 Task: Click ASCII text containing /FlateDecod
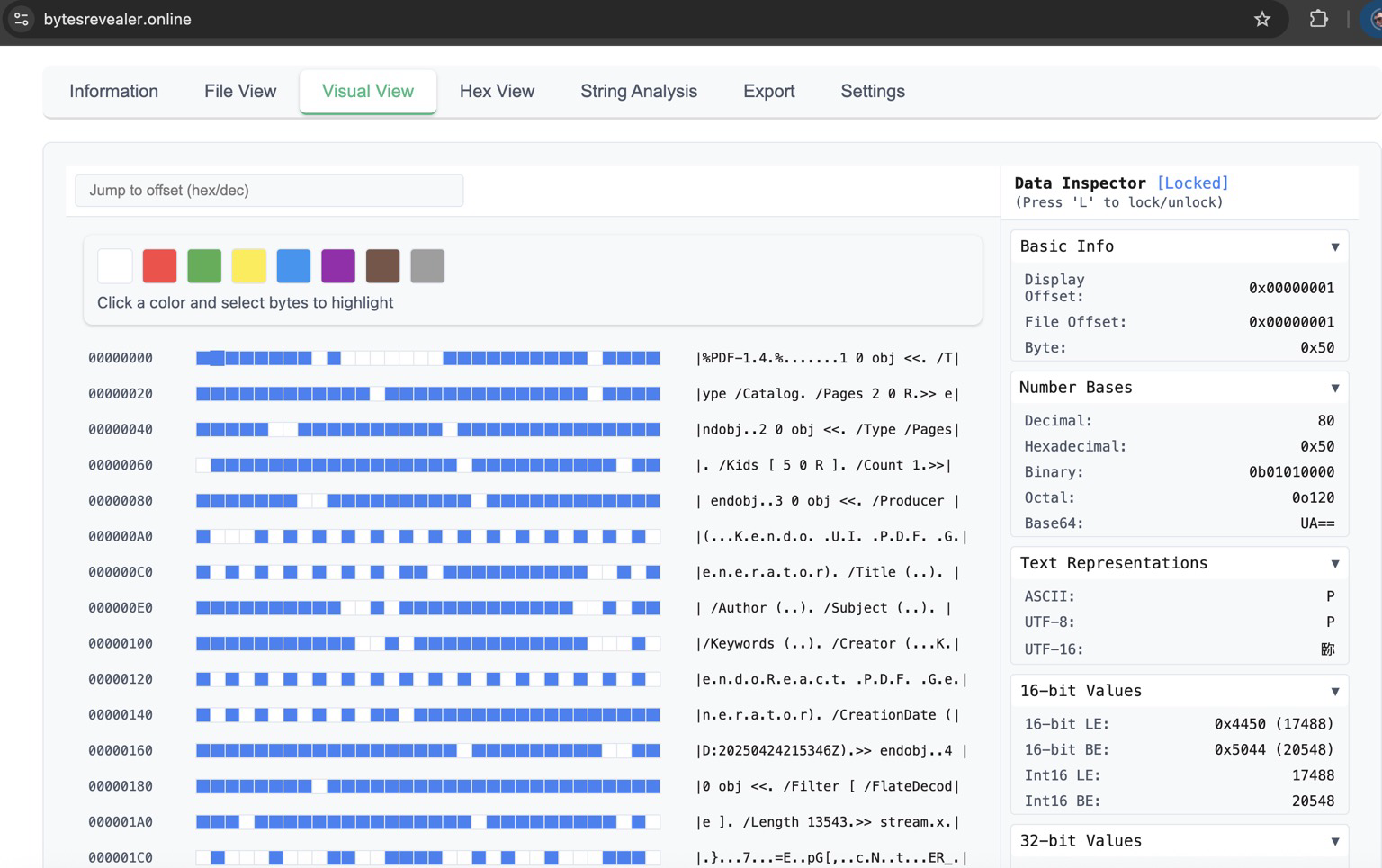tap(828, 786)
